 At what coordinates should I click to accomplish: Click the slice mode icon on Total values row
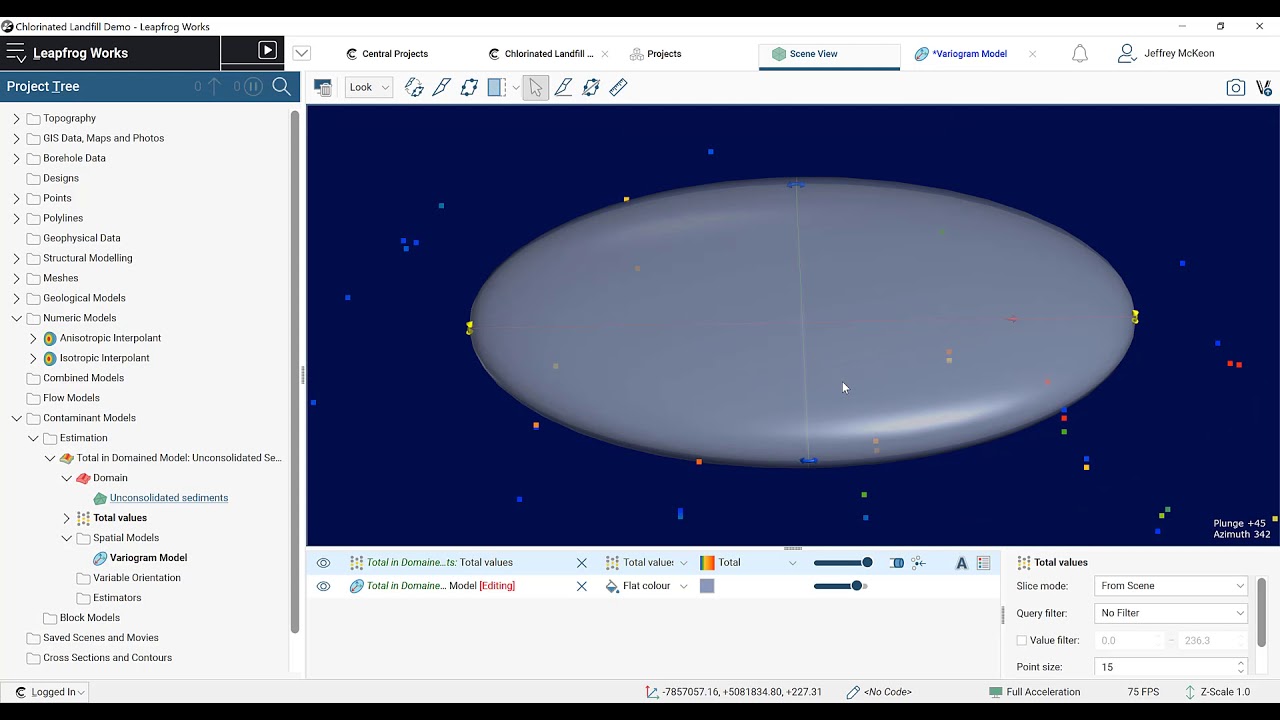(x=896, y=563)
